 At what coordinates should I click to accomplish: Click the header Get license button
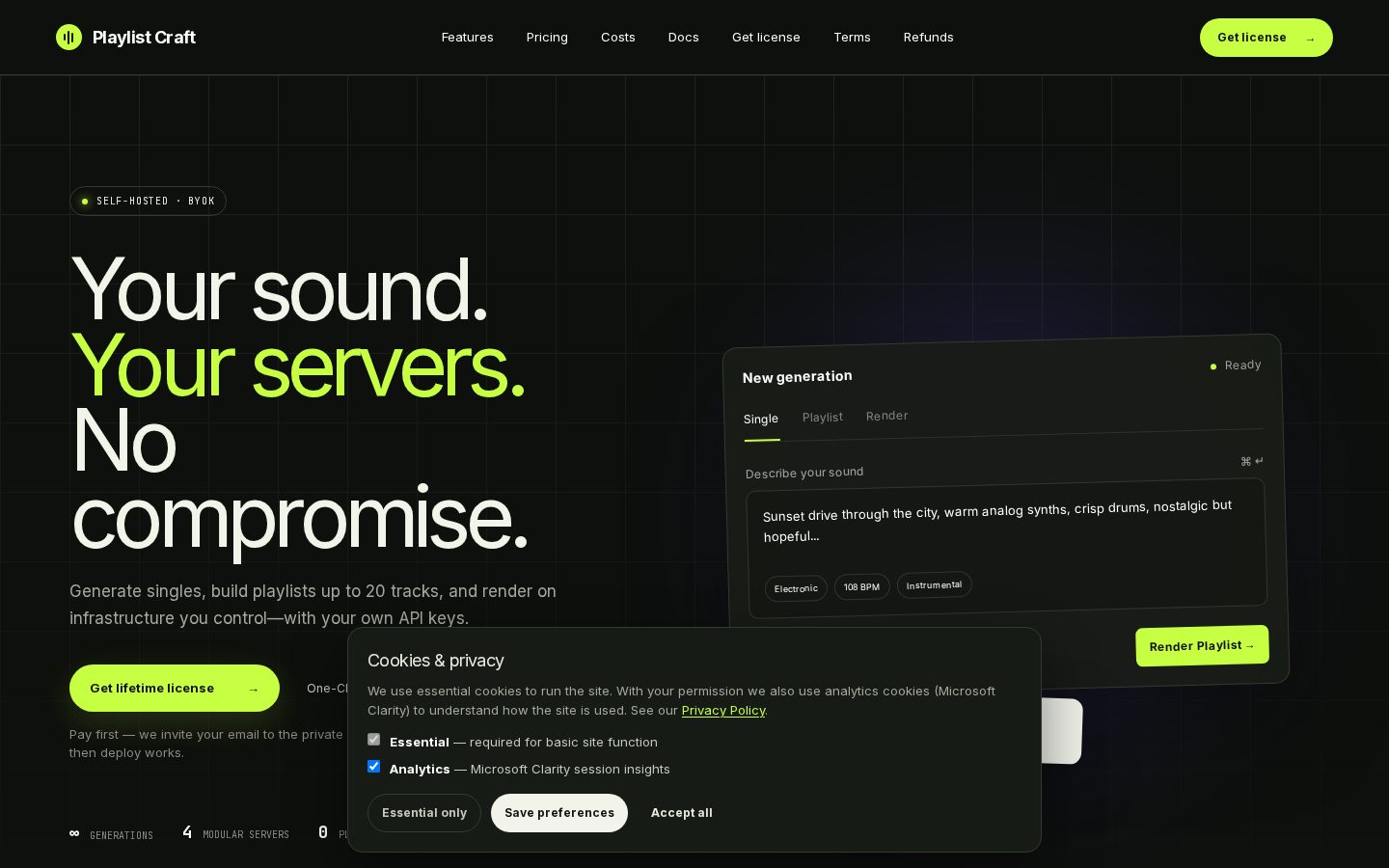[x=1266, y=38]
